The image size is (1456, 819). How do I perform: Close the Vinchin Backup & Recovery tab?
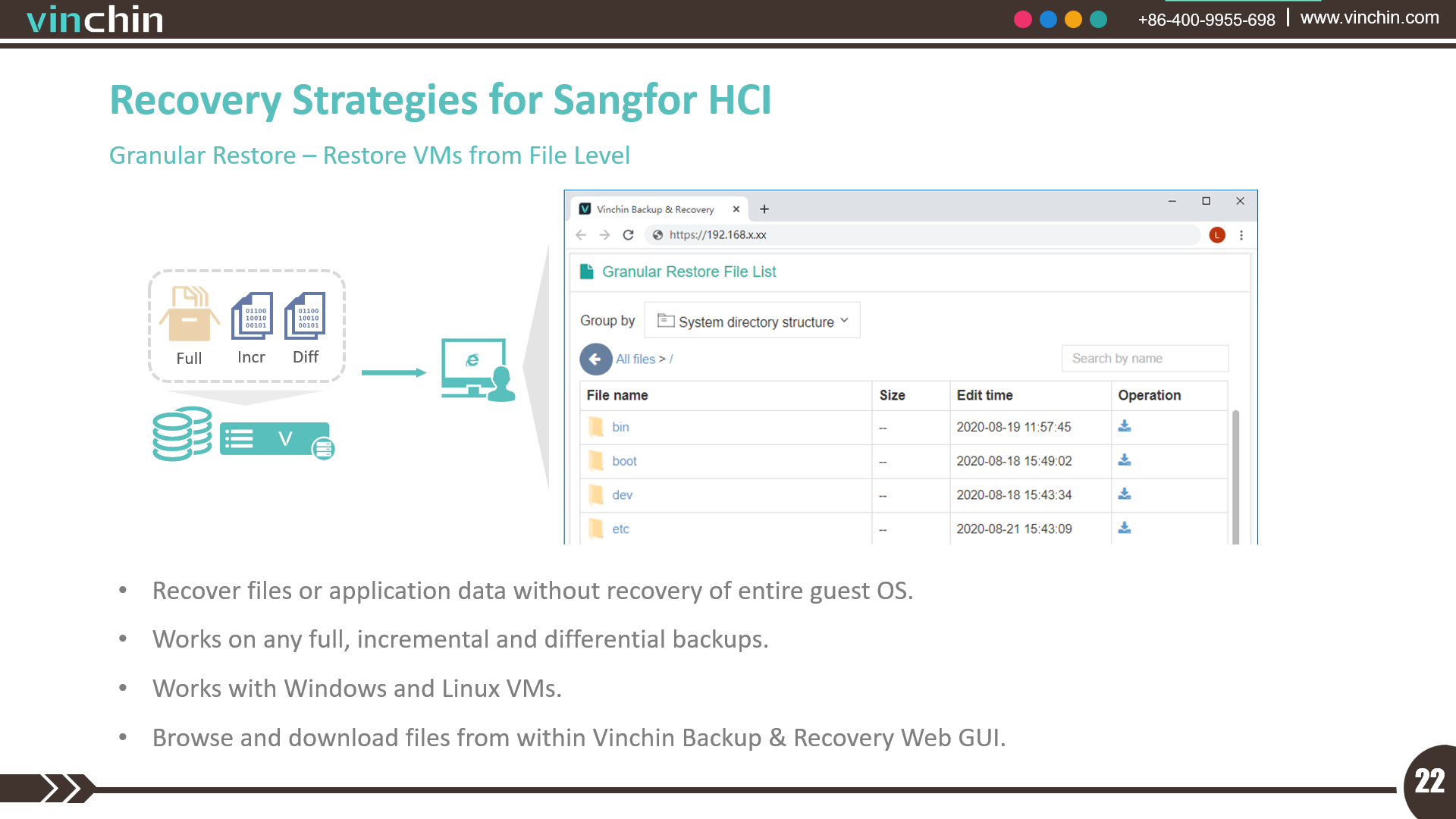pyautogui.click(x=736, y=209)
